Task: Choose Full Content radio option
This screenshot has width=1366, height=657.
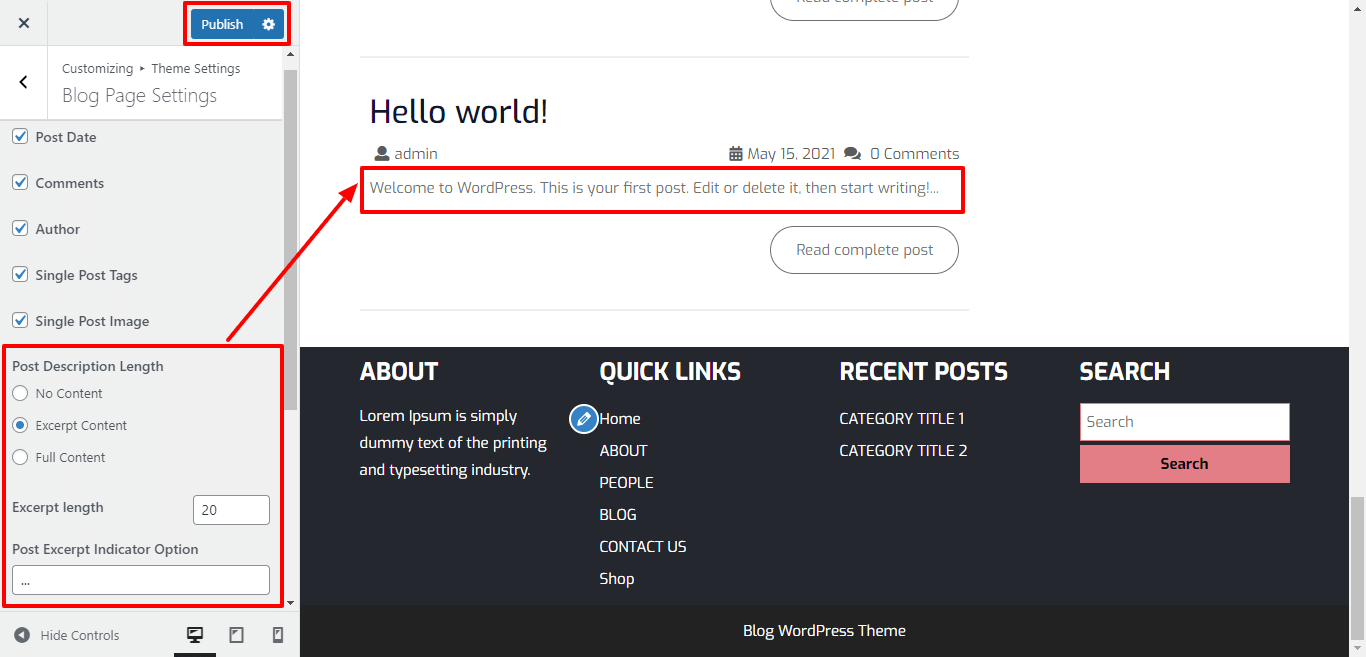Action: (20, 458)
